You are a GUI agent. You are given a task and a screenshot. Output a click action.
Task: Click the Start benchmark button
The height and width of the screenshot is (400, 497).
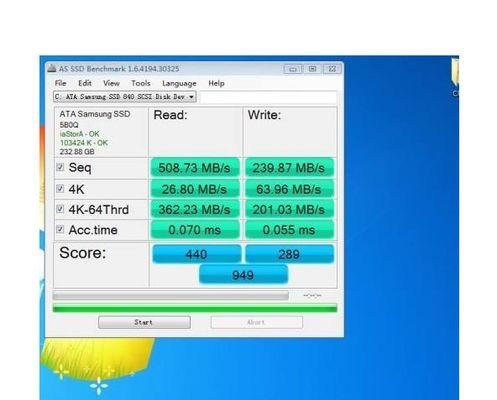(144, 322)
